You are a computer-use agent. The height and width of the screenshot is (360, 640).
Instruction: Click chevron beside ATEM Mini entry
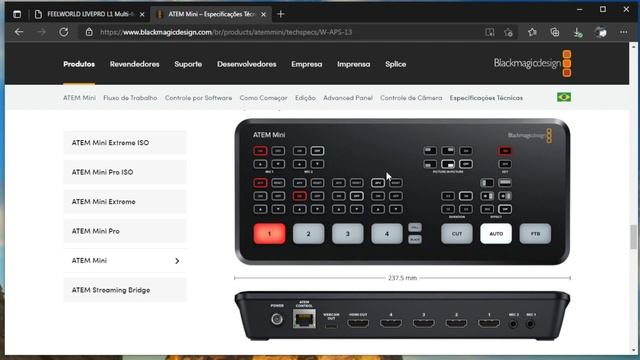(177, 261)
